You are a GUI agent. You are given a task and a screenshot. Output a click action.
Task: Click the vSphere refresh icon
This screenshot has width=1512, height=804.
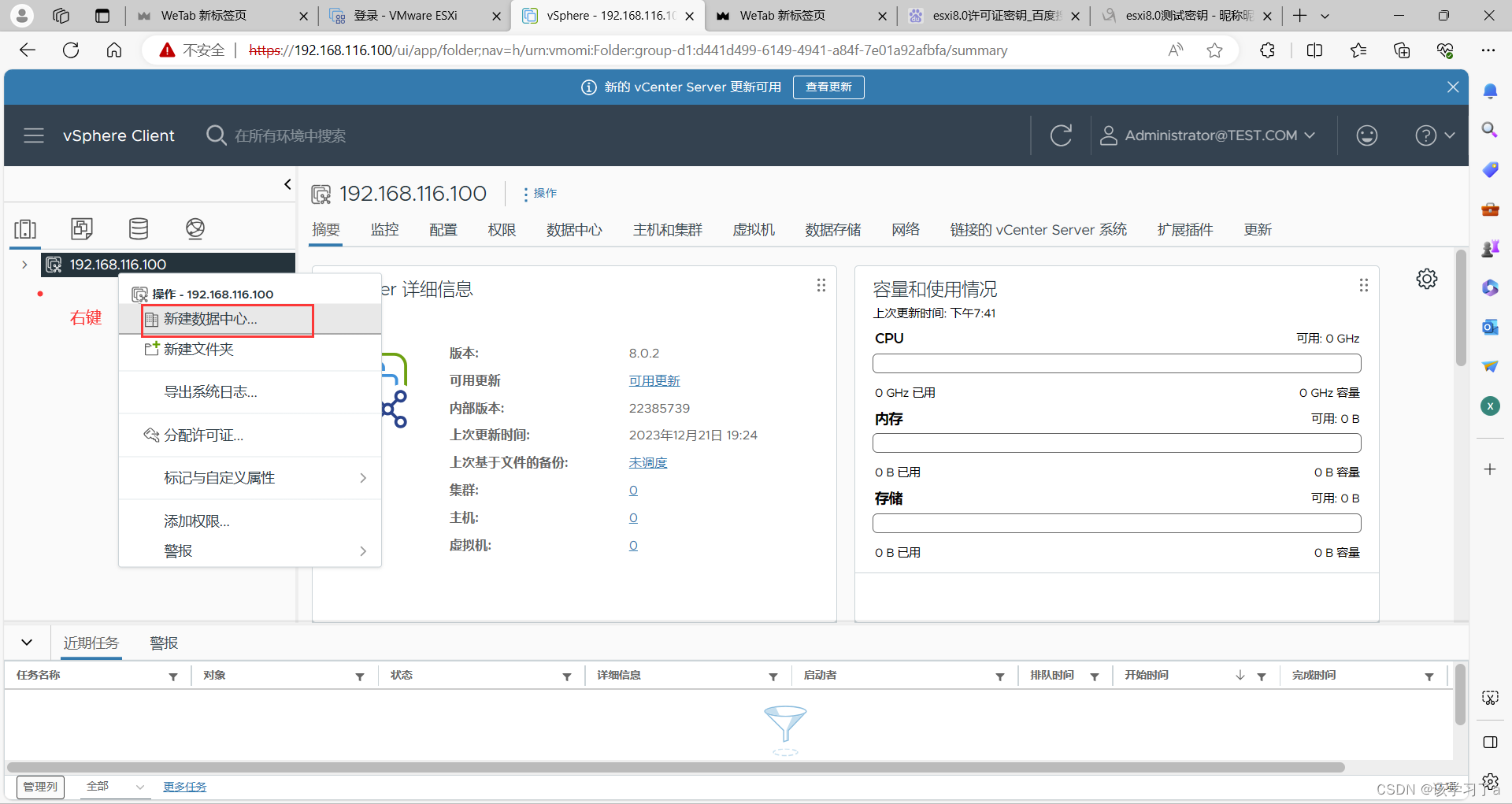[1061, 135]
